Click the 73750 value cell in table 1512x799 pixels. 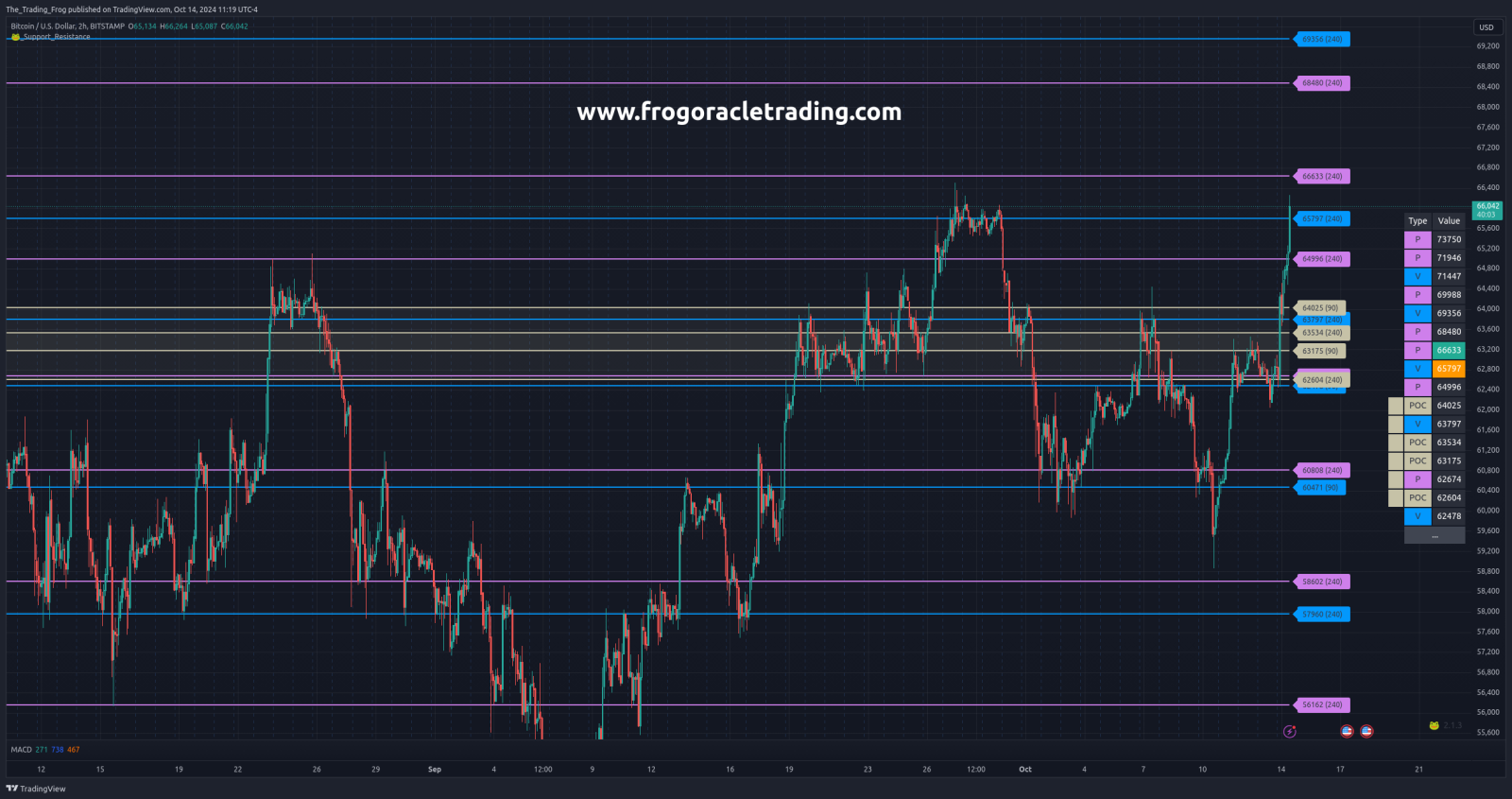click(x=1449, y=239)
